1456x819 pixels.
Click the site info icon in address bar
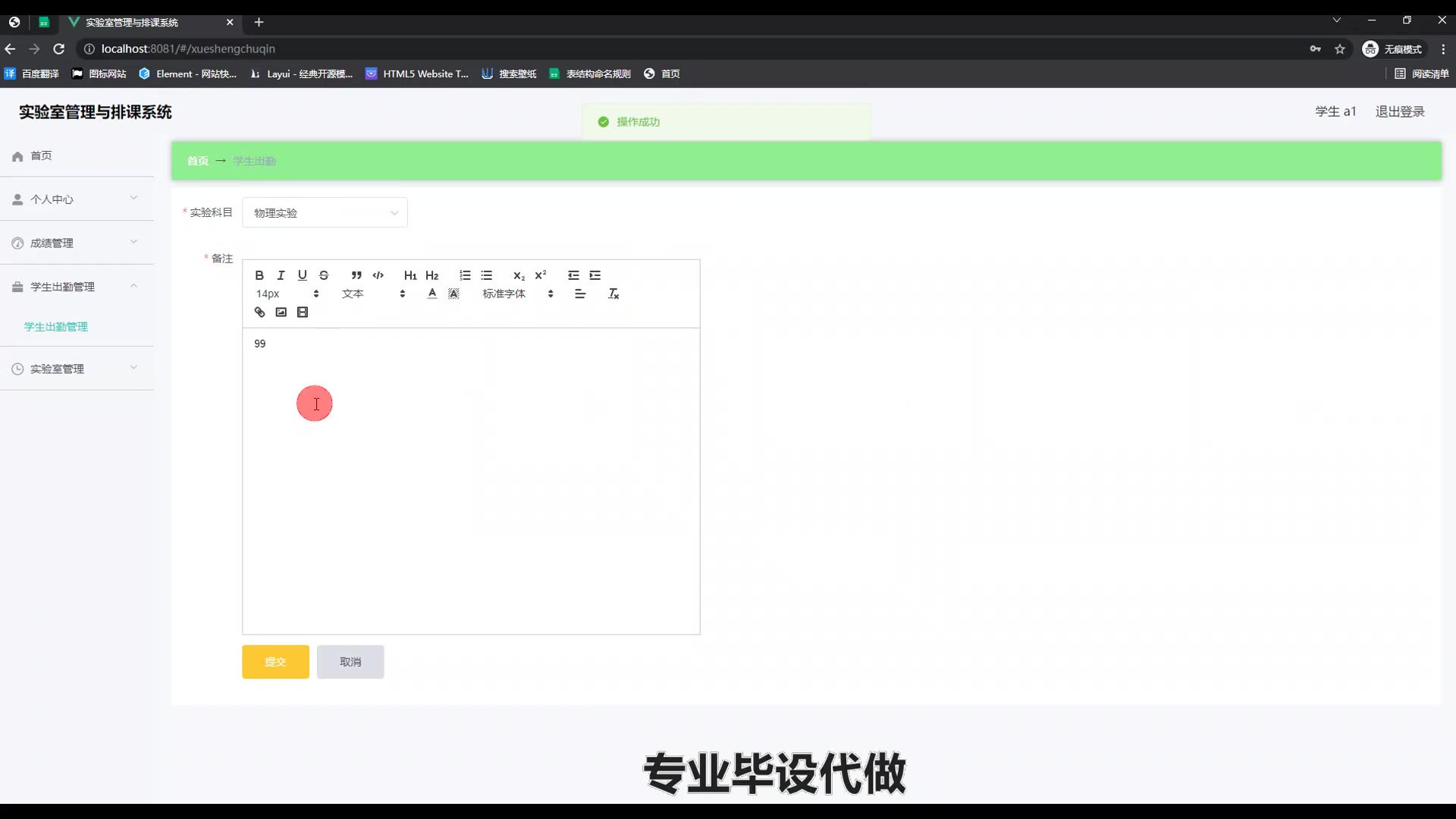(x=89, y=49)
